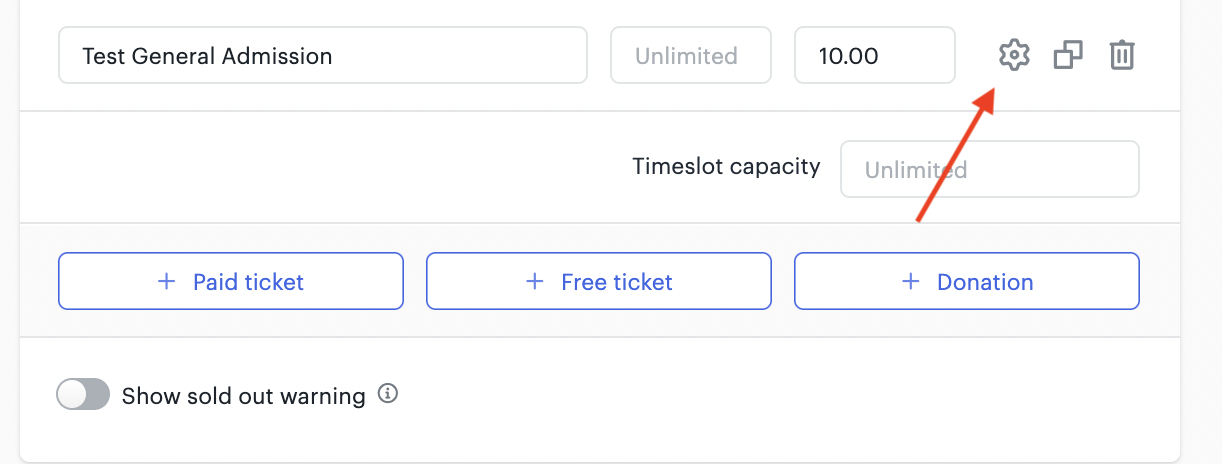Viewport: 1222px width, 464px height.
Task: Duplicate the Test General Admission ticket
Action: pos(1068,55)
